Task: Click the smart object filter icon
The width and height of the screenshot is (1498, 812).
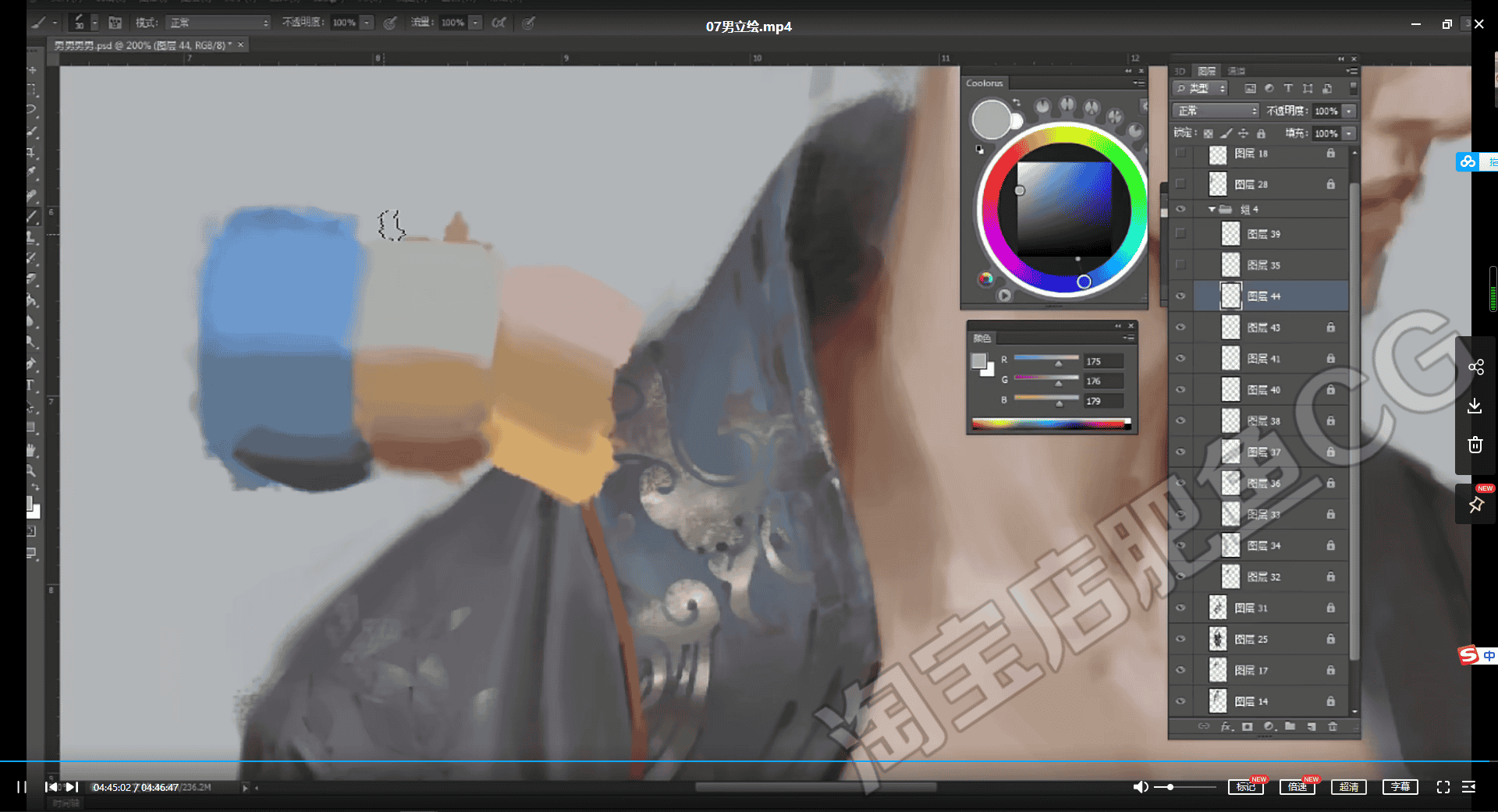Action: pyautogui.click(x=1327, y=88)
